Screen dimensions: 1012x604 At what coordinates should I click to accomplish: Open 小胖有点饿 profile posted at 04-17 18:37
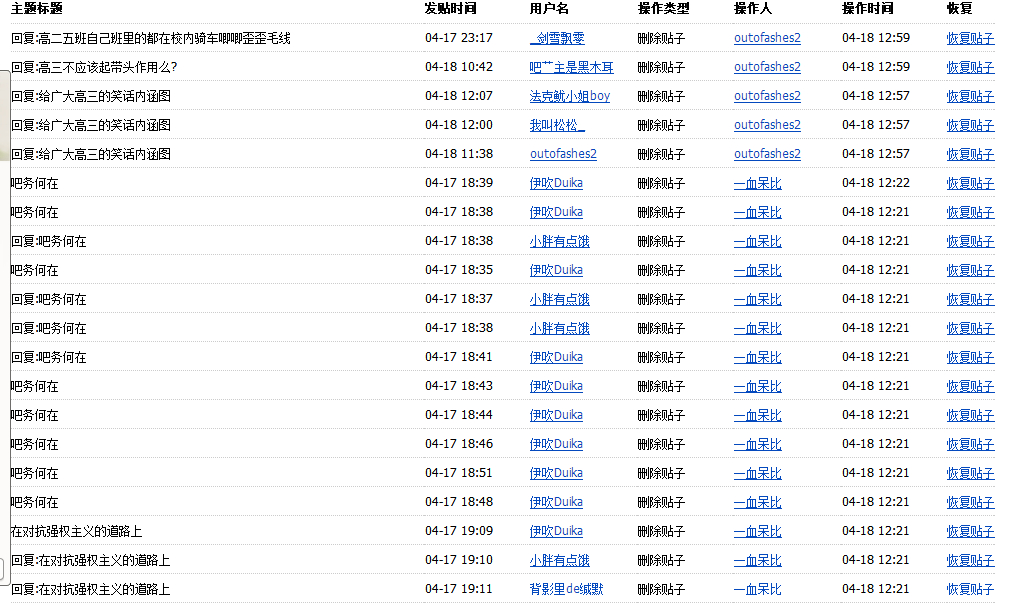coord(560,299)
